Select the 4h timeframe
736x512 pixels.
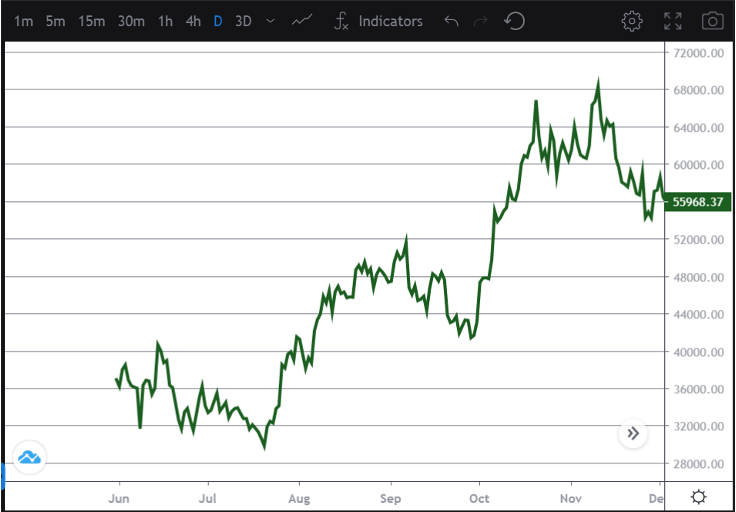point(193,21)
